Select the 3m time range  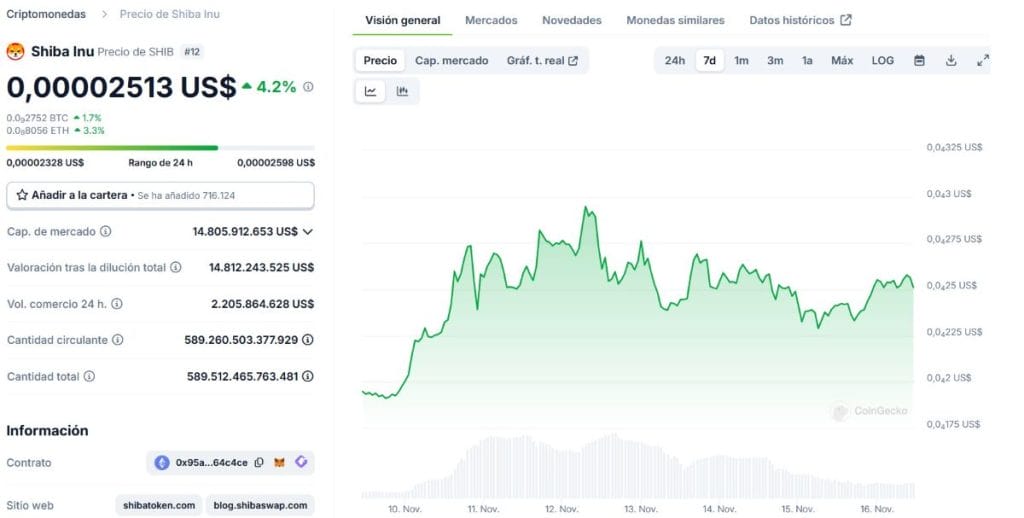point(775,61)
